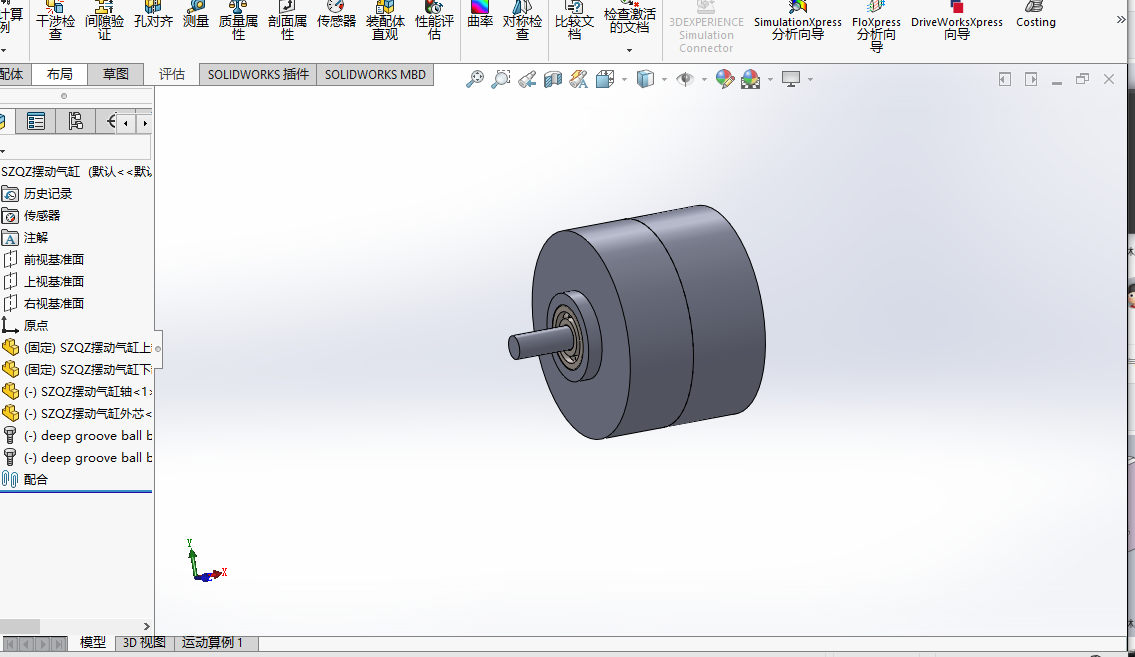This screenshot has height=657, width=1135.
Task: Click View Settings monitor icon
Action: click(x=791, y=79)
